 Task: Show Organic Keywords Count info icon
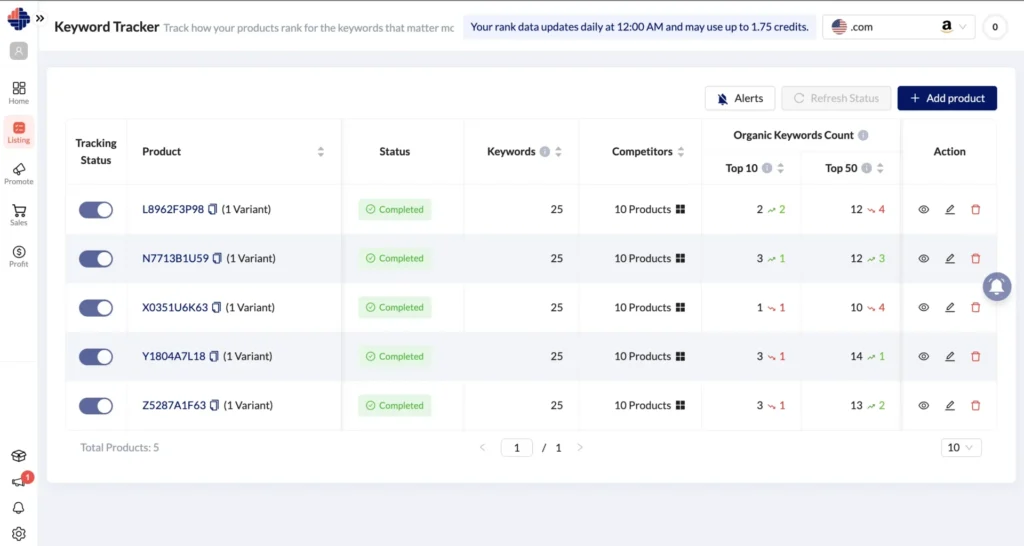click(863, 135)
